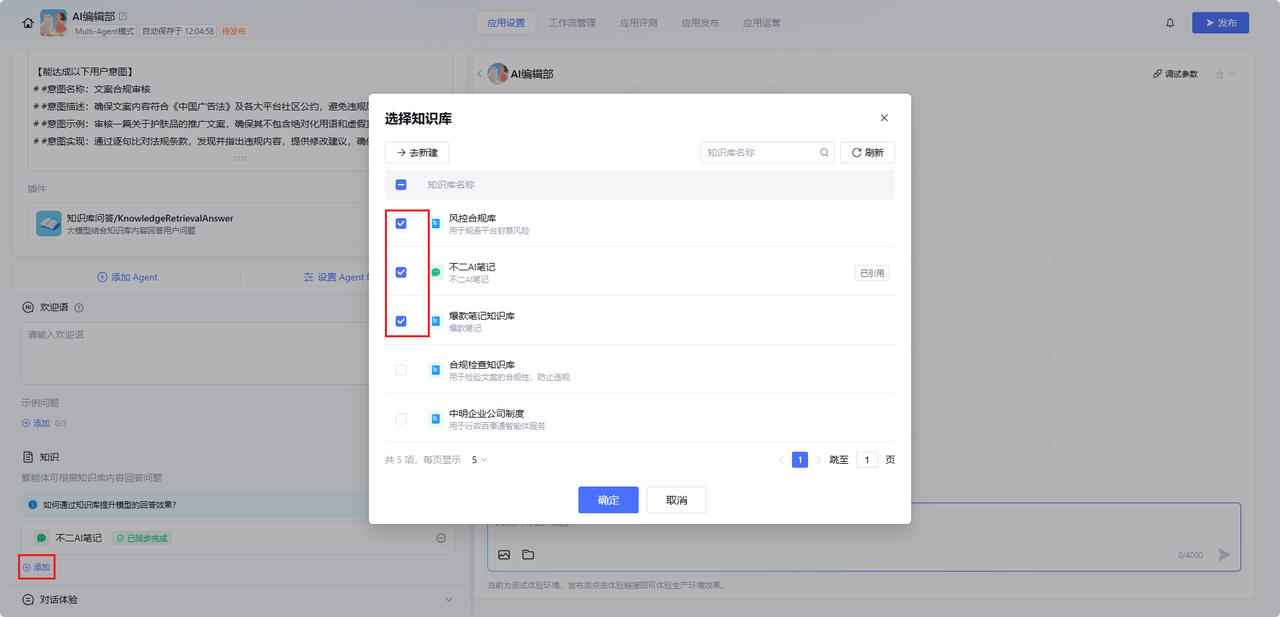Click the 合规检查知识库 document icon
This screenshot has width=1280, height=617.
(435, 370)
